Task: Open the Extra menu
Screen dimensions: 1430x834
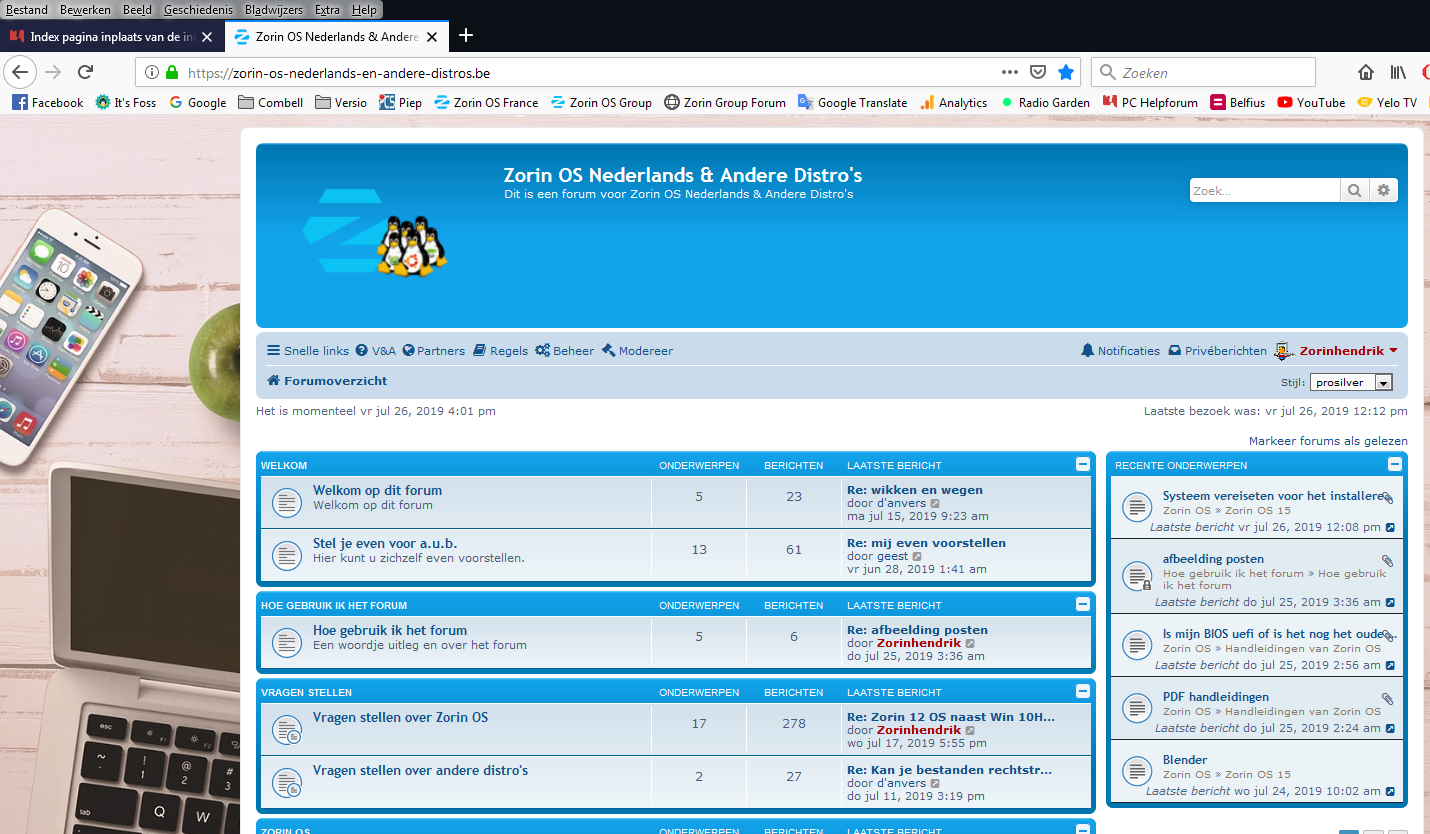Action: point(327,10)
